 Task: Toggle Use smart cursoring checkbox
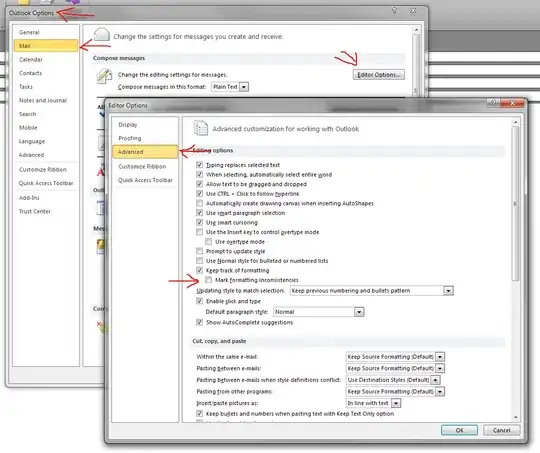199,222
